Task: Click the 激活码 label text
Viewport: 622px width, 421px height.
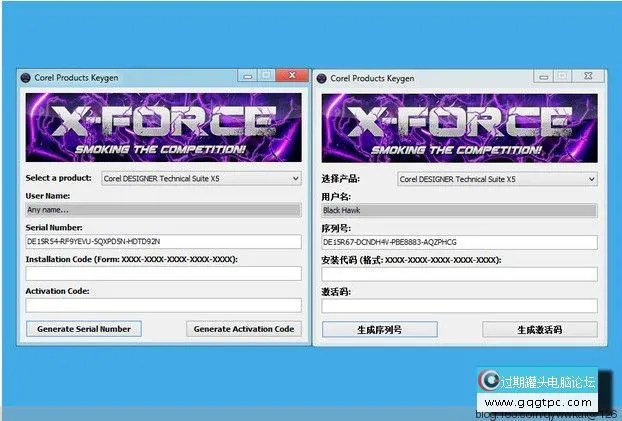Action: pyautogui.click(x=336, y=292)
